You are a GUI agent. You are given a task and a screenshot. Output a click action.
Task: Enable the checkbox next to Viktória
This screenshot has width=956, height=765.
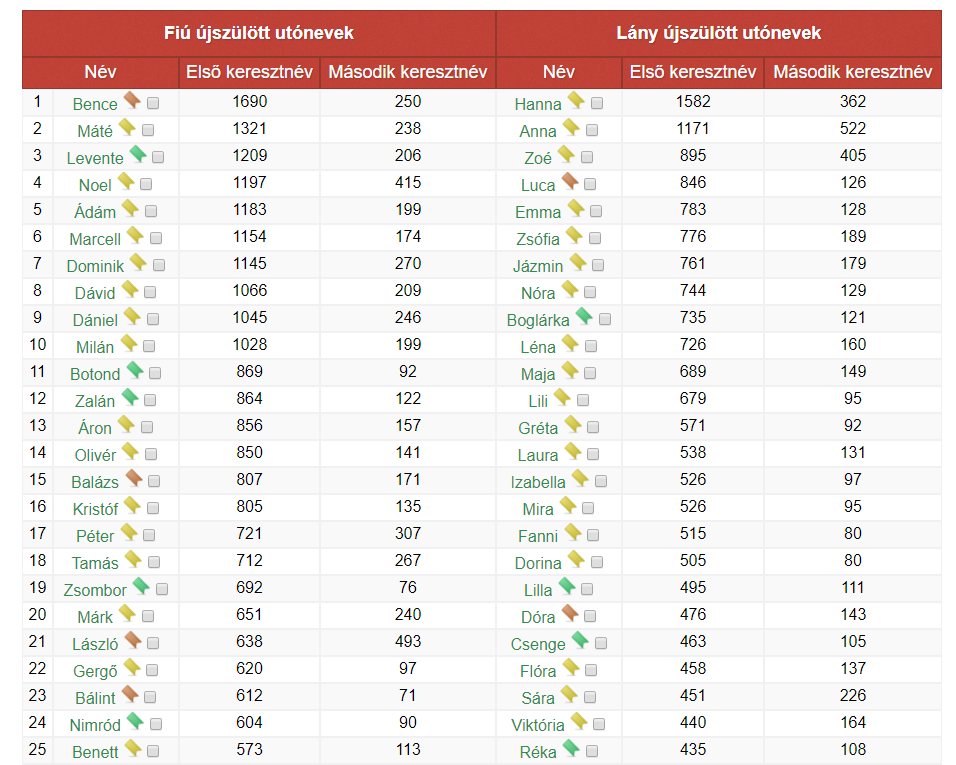click(x=600, y=724)
